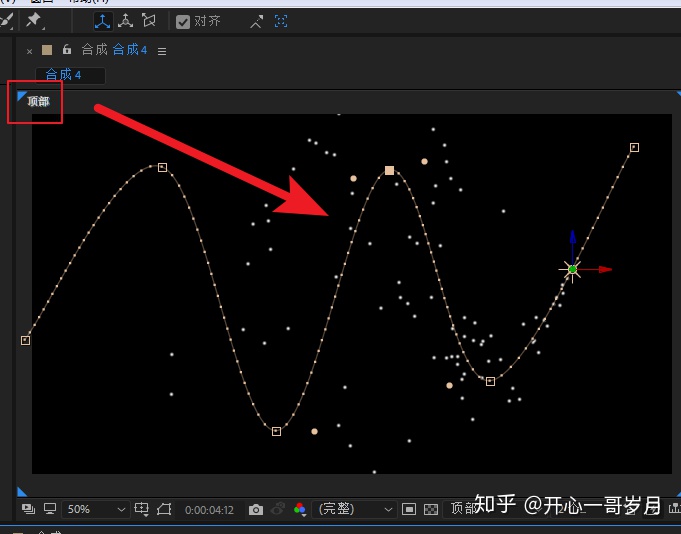Select the Puppet Pin tool

(33, 20)
